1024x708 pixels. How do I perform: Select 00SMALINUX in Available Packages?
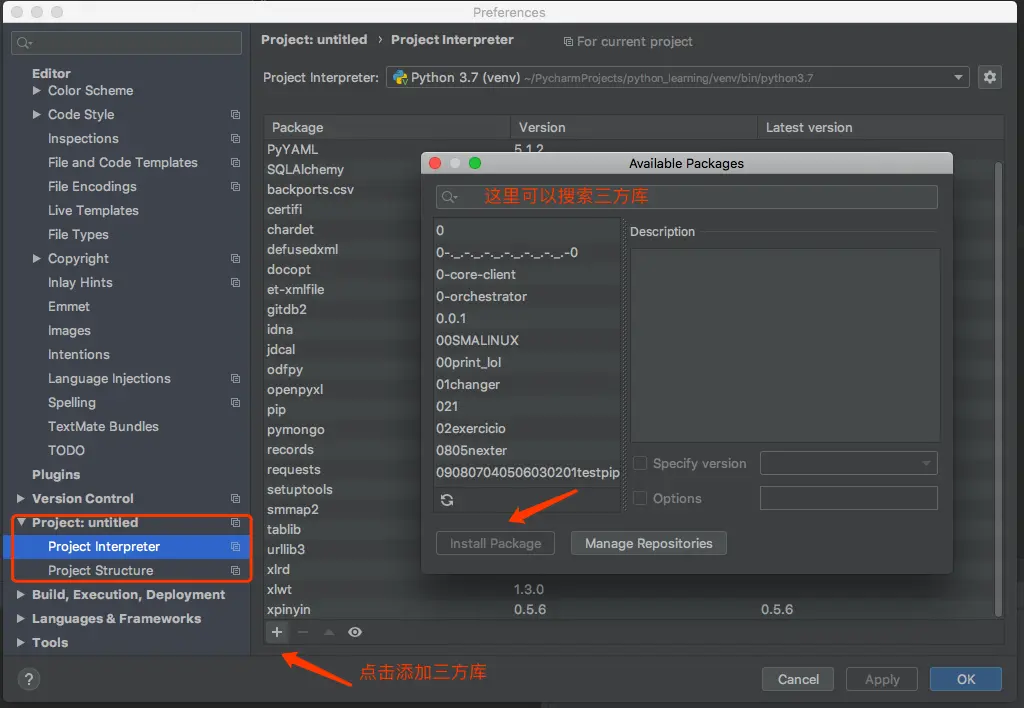click(x=527, y=340)
